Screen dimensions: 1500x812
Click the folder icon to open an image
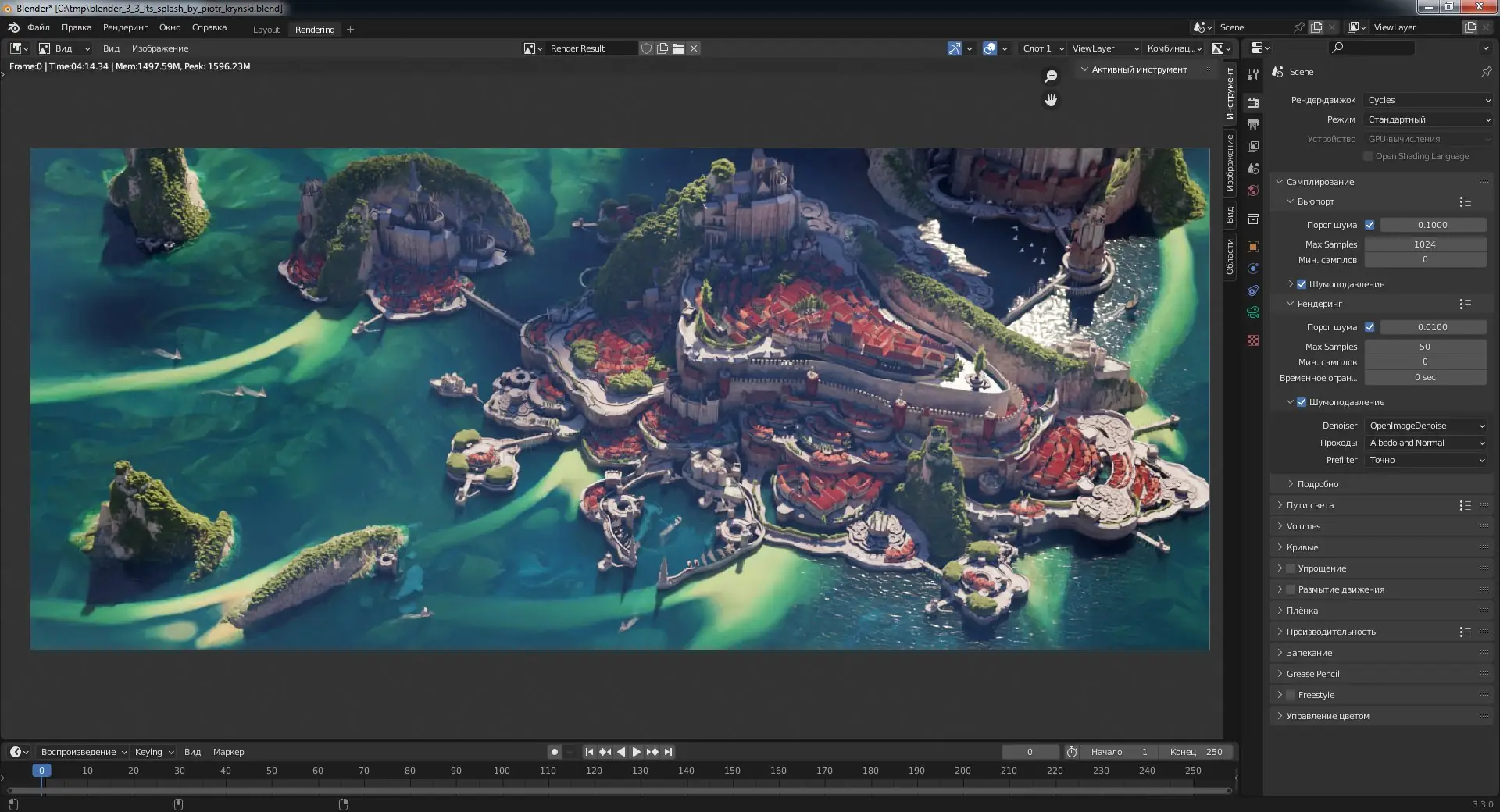click(678, 48)
